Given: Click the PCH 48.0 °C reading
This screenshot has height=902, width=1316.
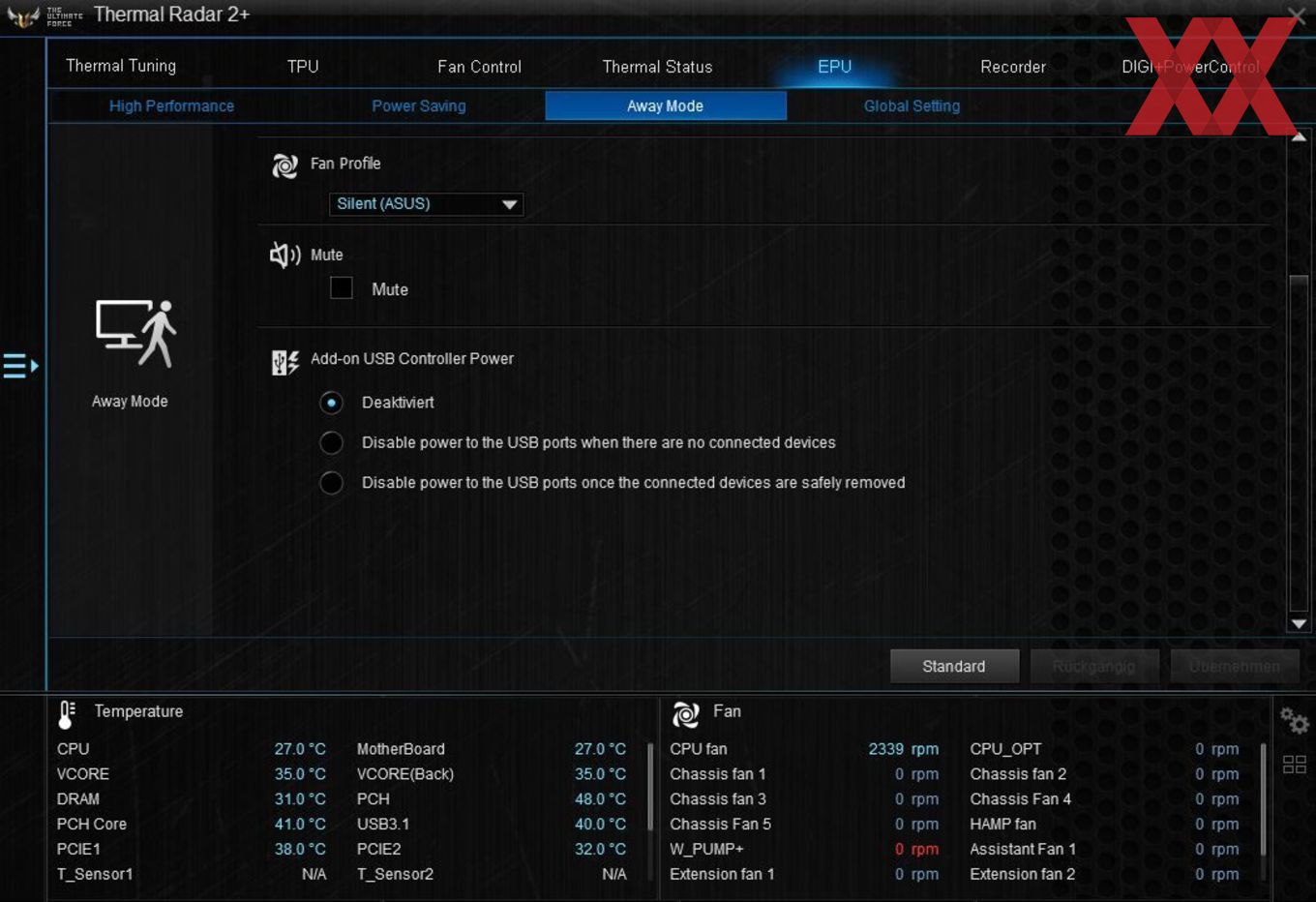Looking at the screenshot, I should point(600,799).
